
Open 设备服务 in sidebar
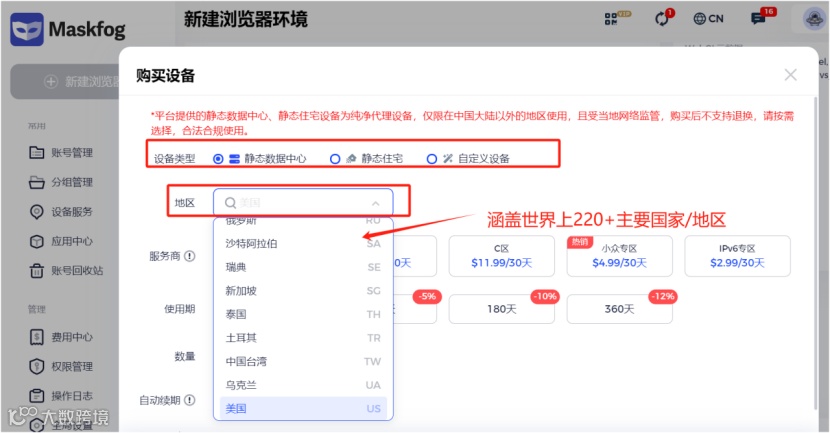[x=72, y=212]
